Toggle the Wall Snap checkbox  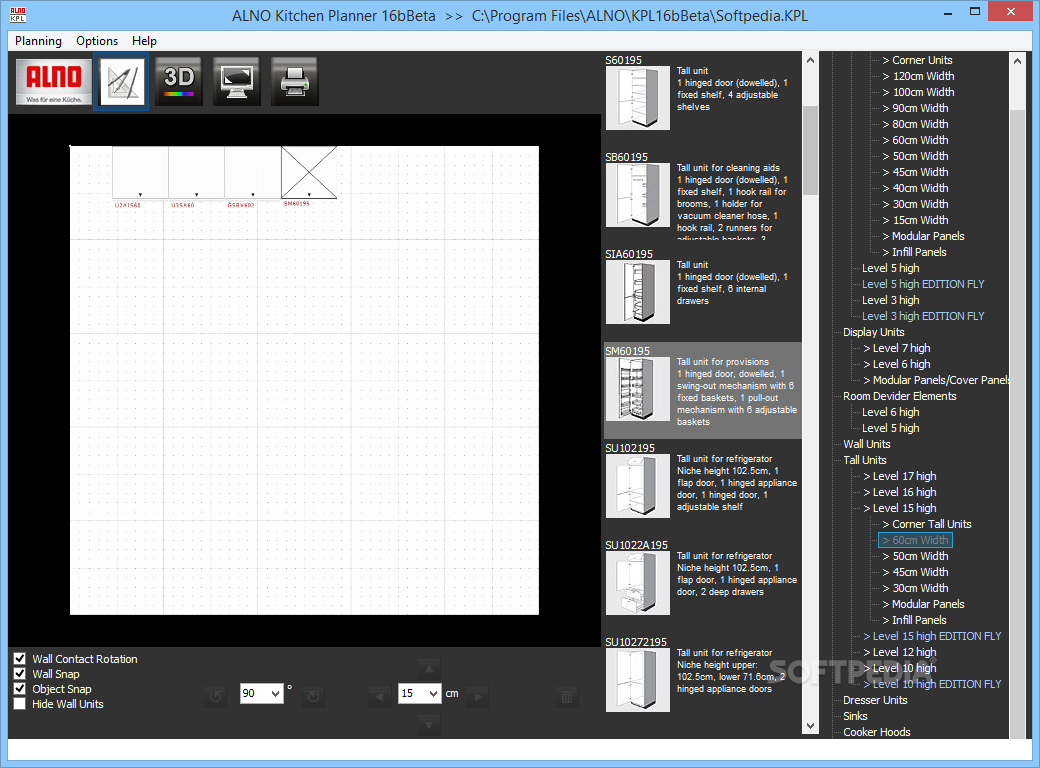(20, 674)
